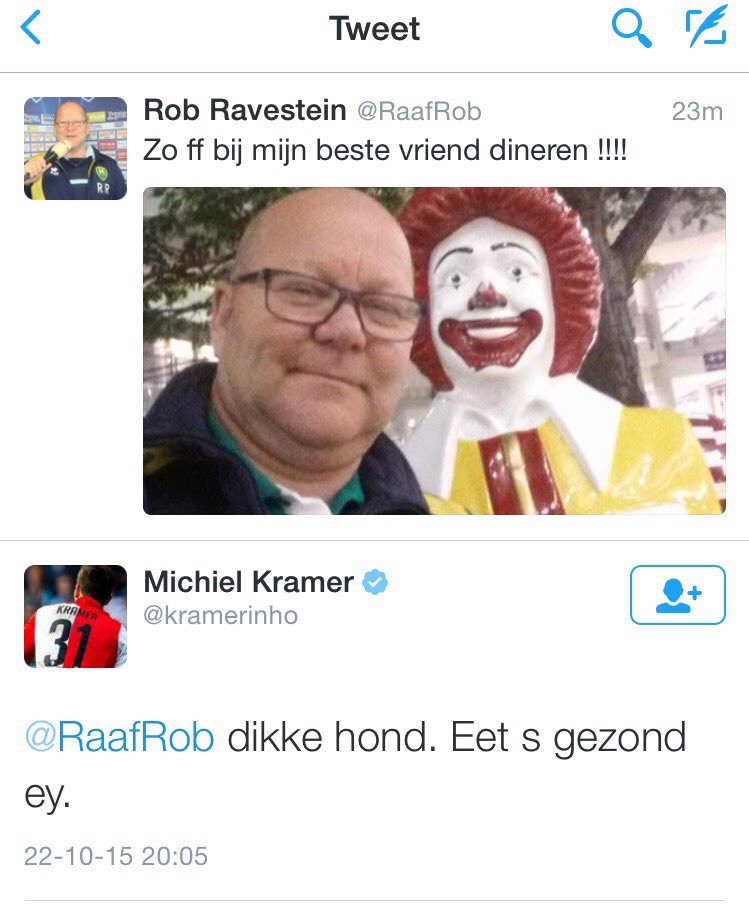Click Michiel Kramer's verified badge
Image resolution: width=749 pixels, height=904 pixels.
[375, 582]
